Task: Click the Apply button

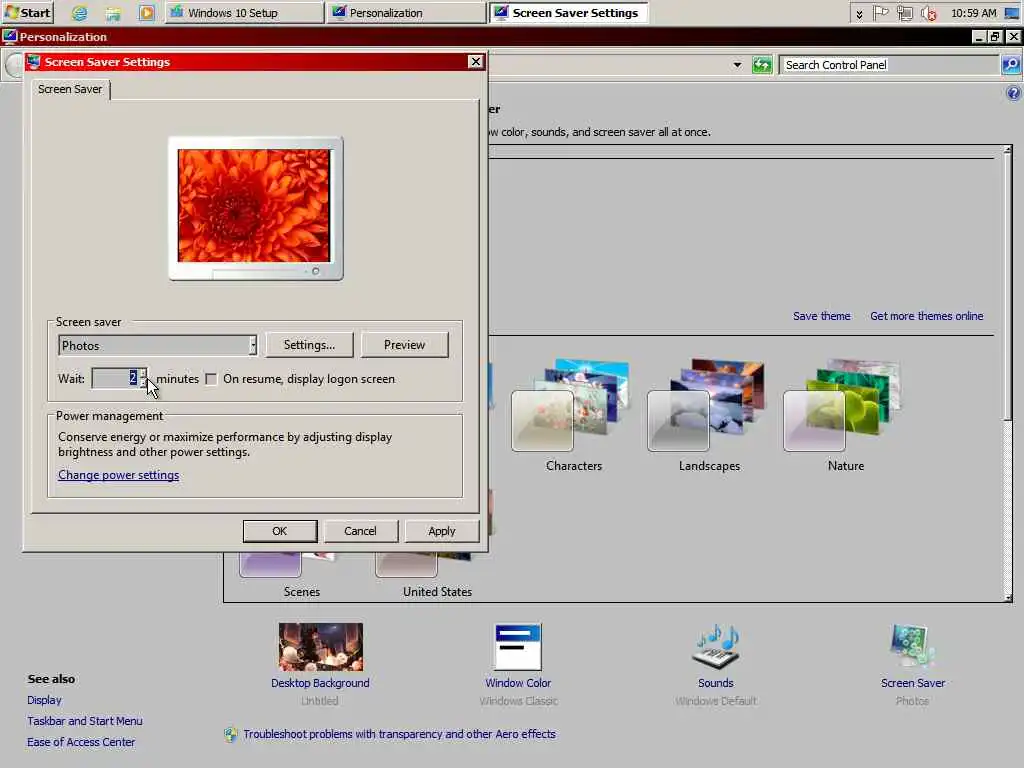Action: 441,531
